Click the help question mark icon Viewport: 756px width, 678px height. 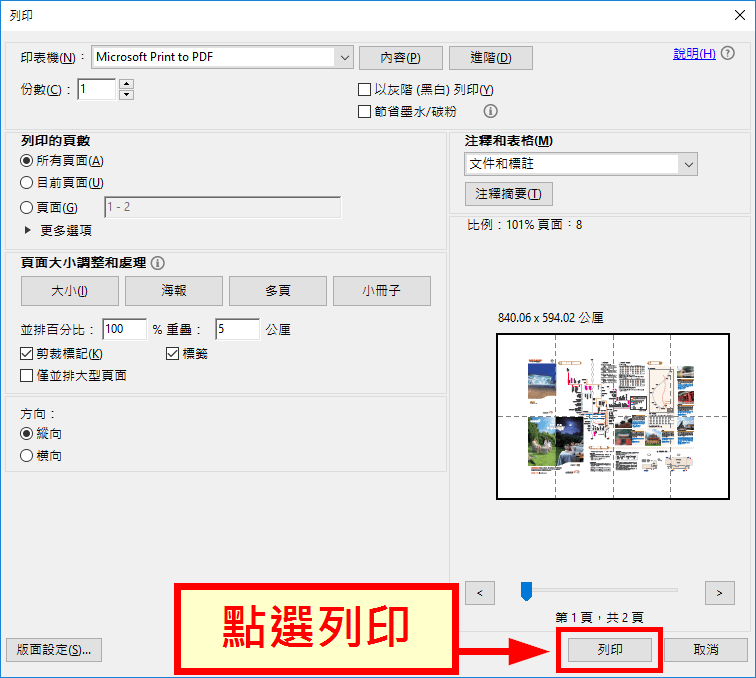click(727, 54)
